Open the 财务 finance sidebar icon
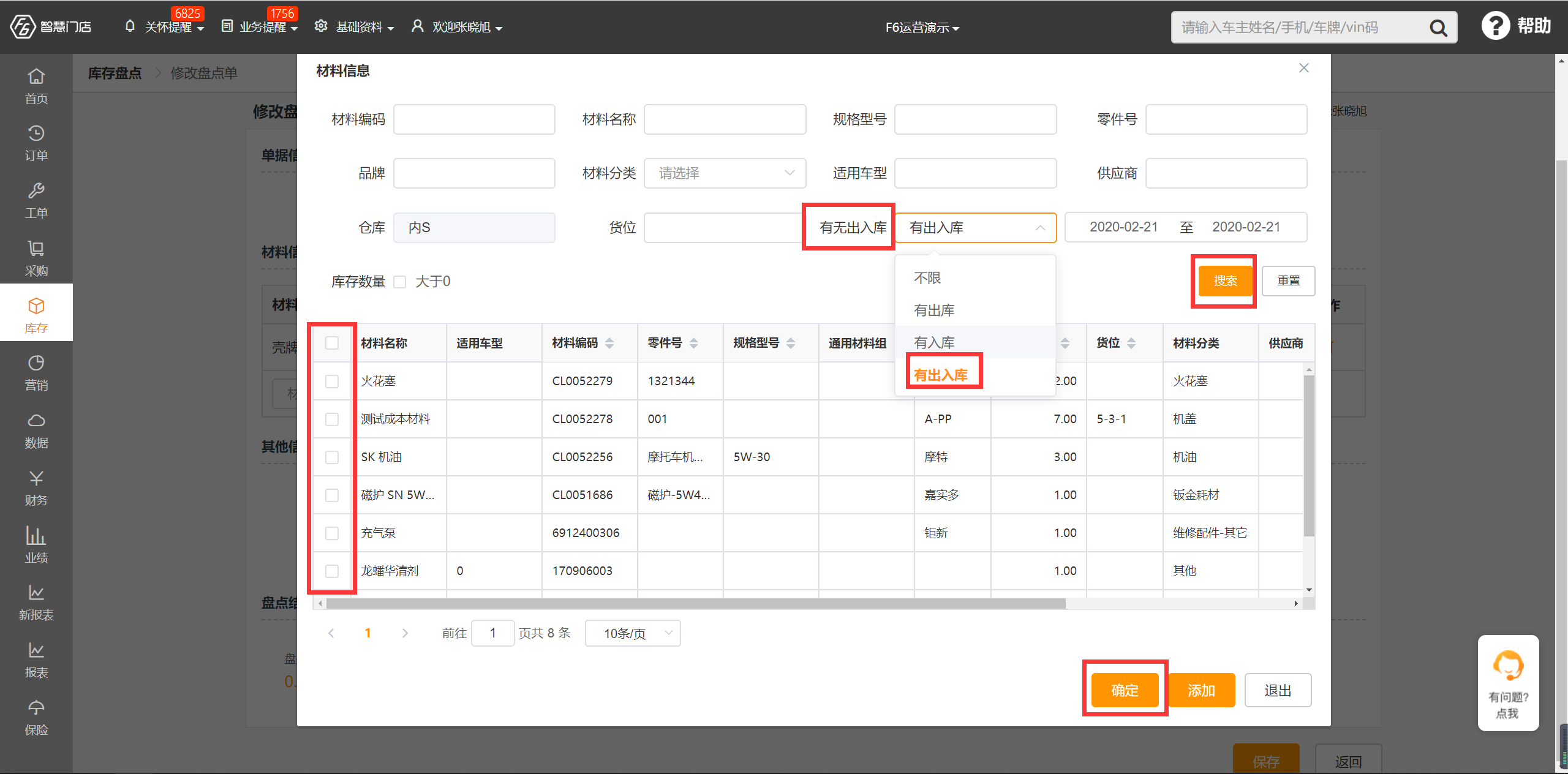Screen dimensions: 1568x774 36,488
